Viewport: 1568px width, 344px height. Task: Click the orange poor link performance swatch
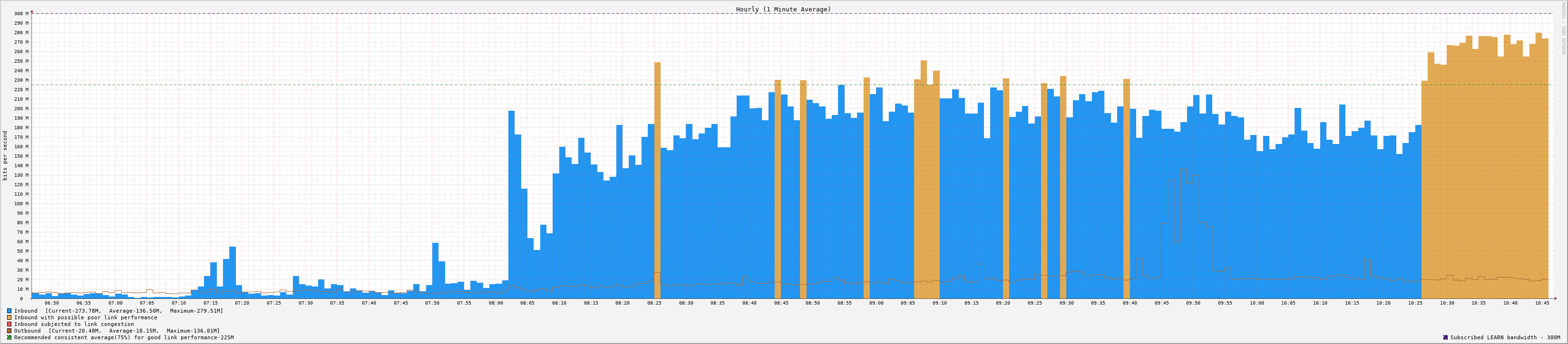(x=9, y=317)
